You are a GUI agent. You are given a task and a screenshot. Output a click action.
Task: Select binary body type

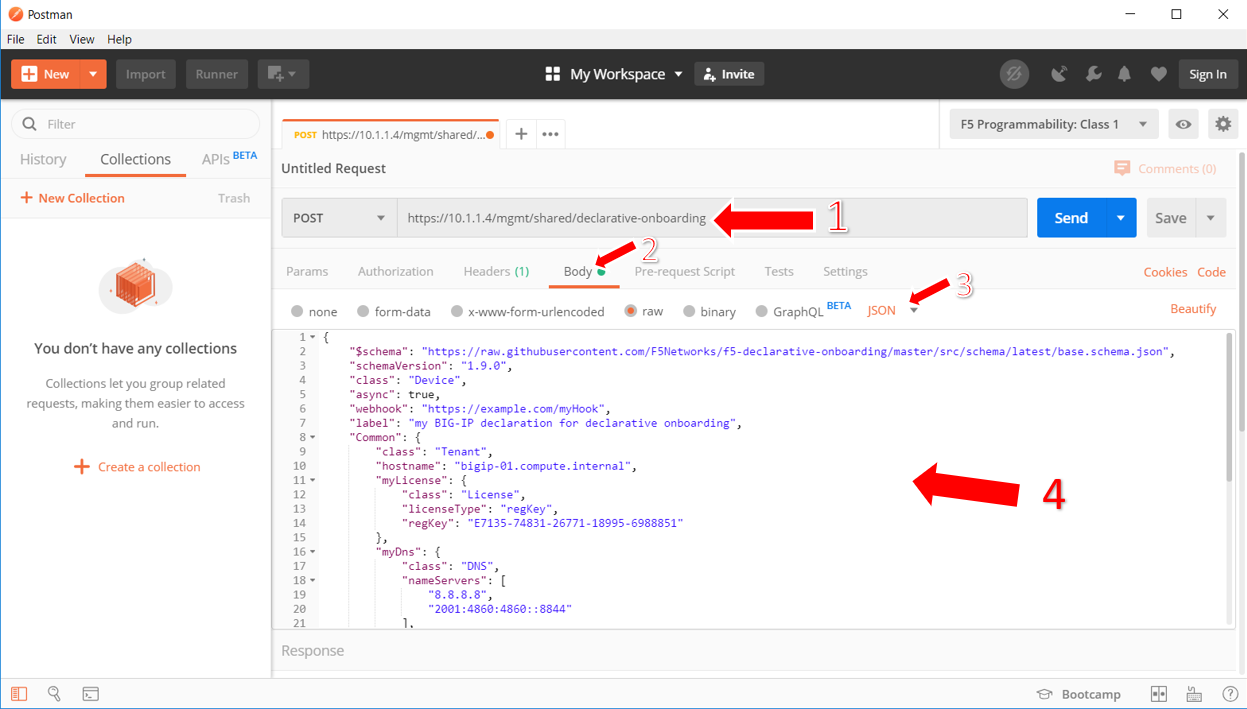pos(689,311)
